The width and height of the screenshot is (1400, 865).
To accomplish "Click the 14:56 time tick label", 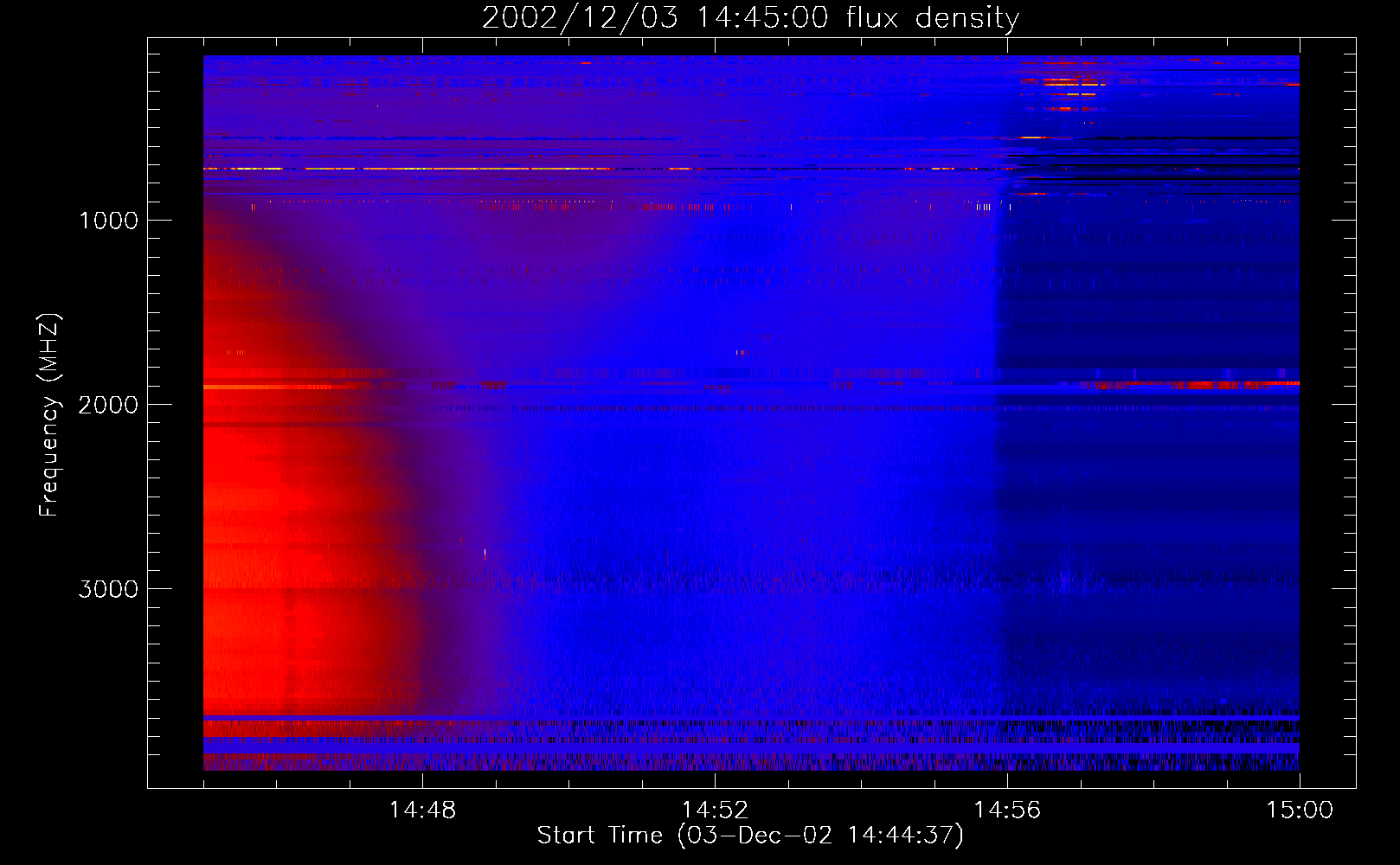I will [1007, 811].
